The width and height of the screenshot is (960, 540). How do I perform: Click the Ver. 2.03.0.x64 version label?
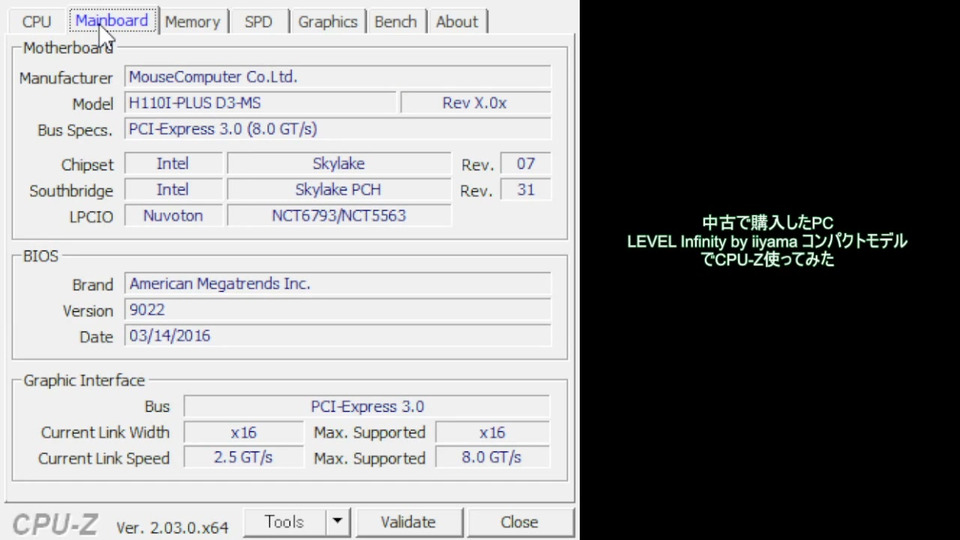[x=172, y=527]
